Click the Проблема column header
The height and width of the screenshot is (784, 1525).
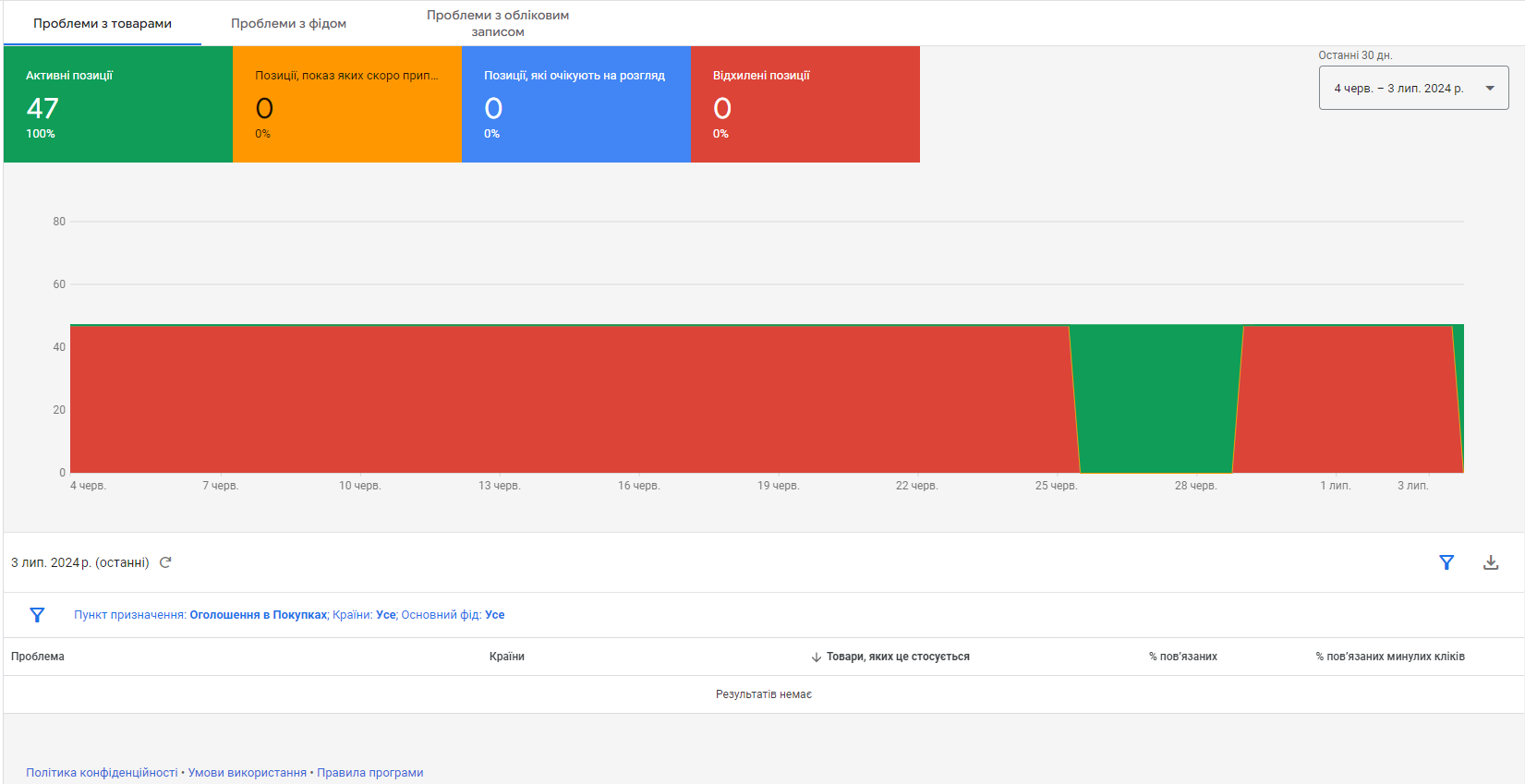point(38,657)
